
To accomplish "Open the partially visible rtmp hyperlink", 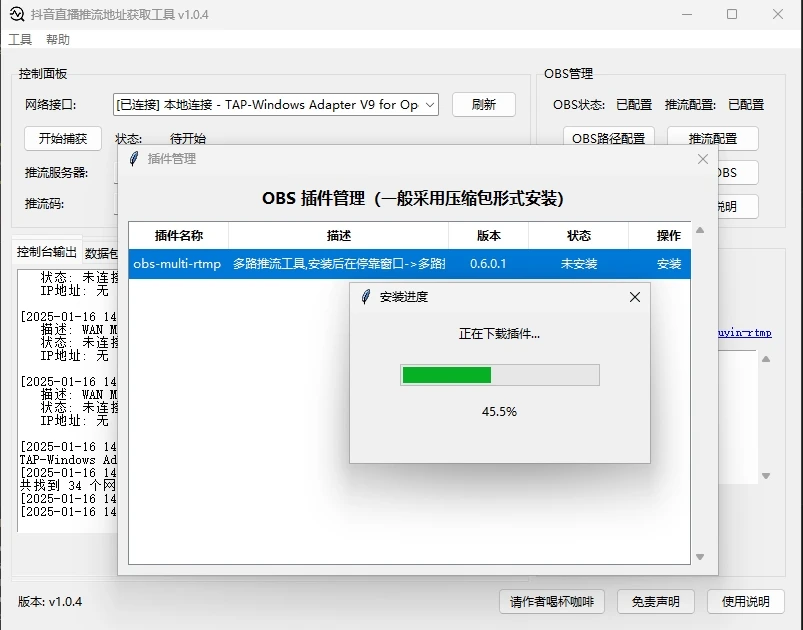I will coord(745,333).
